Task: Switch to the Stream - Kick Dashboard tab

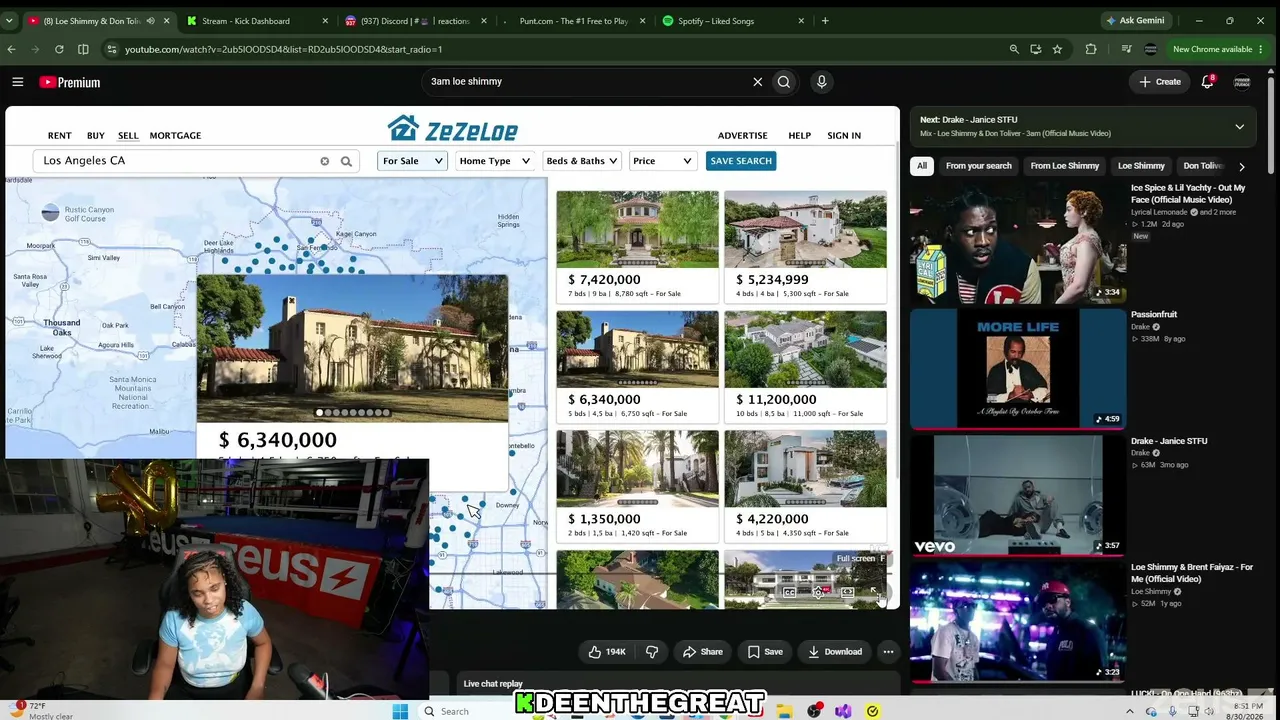Action: pos(256,21)
